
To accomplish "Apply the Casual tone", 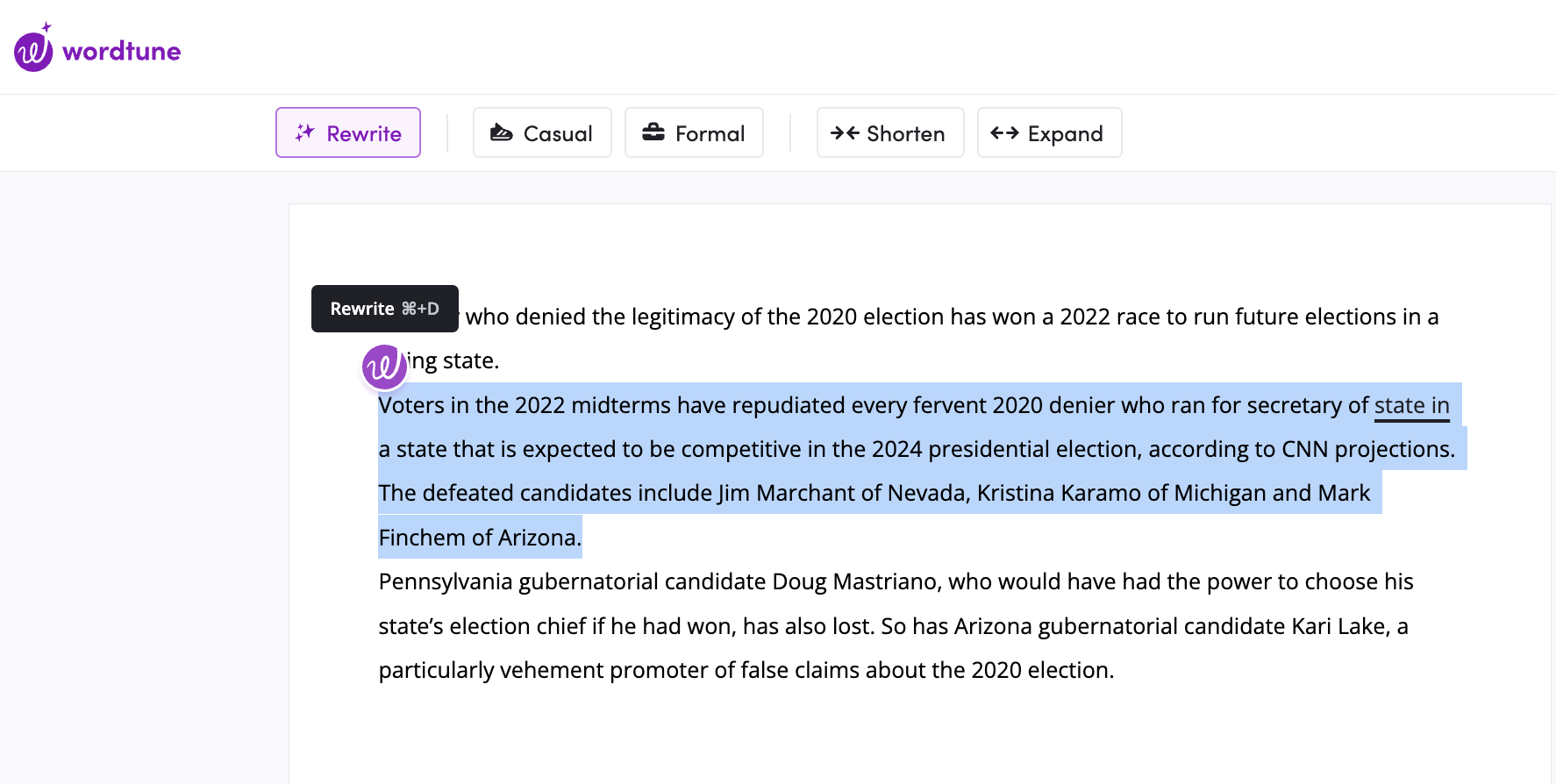I will (542, 132).
